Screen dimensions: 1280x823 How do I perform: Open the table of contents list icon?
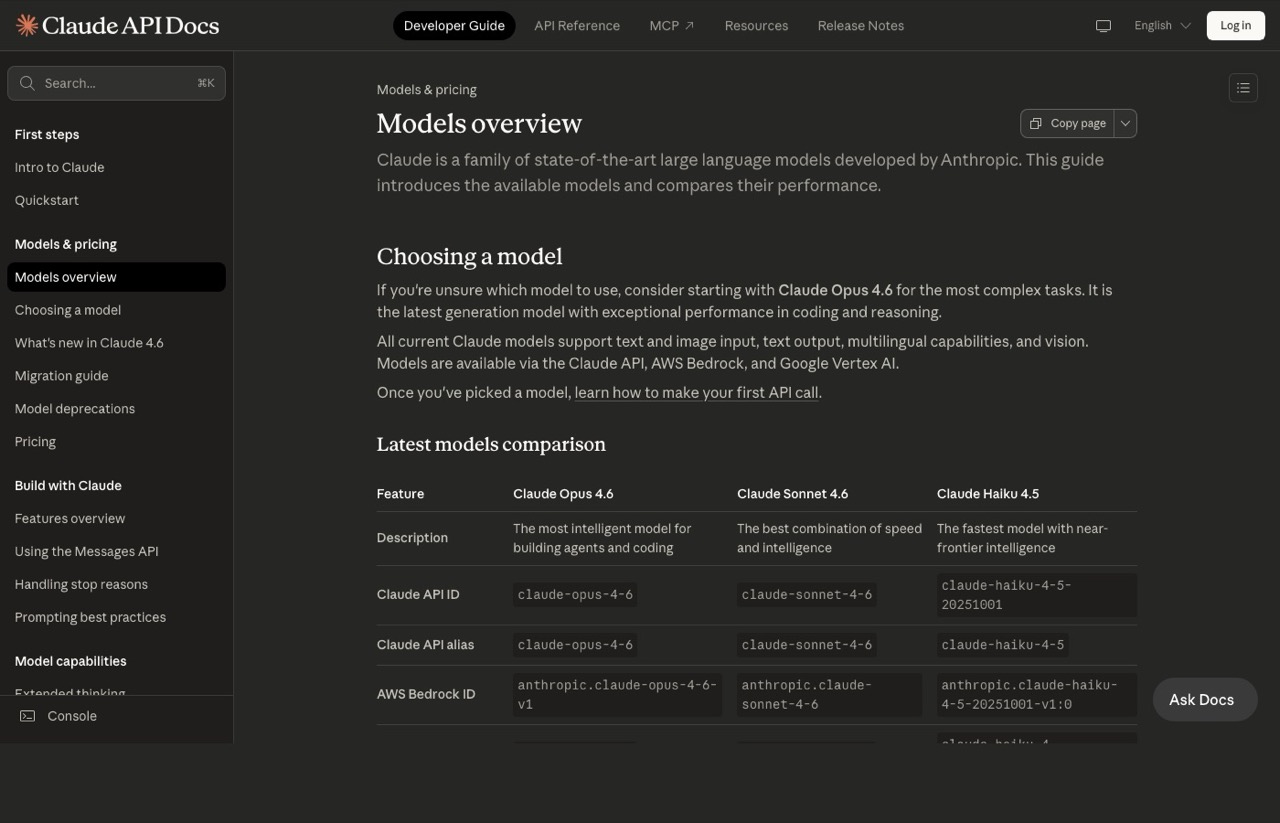pyautogui.click(x=1243, y=88)
